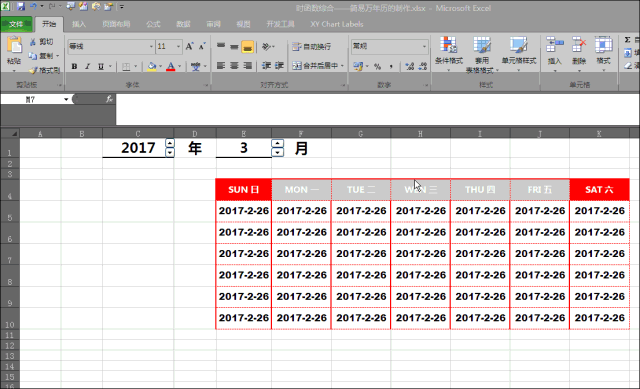Increase year with spinner up arrow

pos(170,143)
